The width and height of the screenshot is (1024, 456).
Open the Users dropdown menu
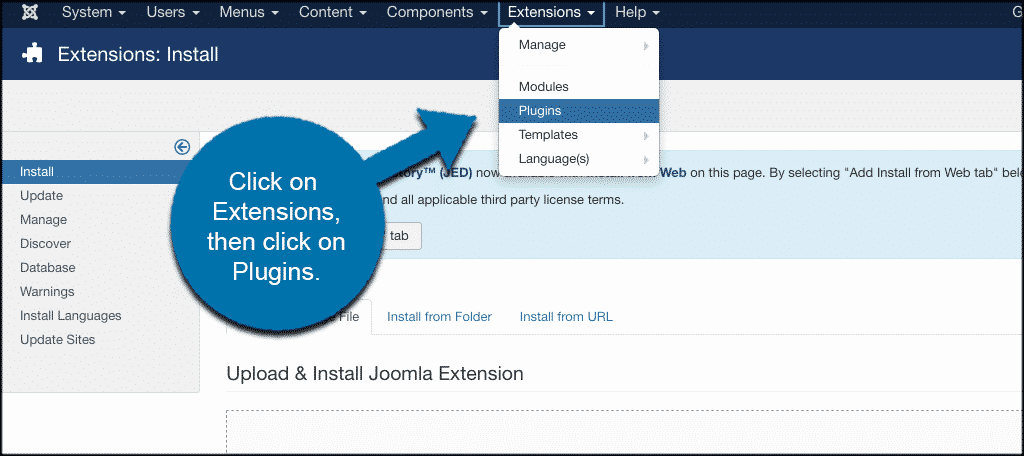coord(173,12)
